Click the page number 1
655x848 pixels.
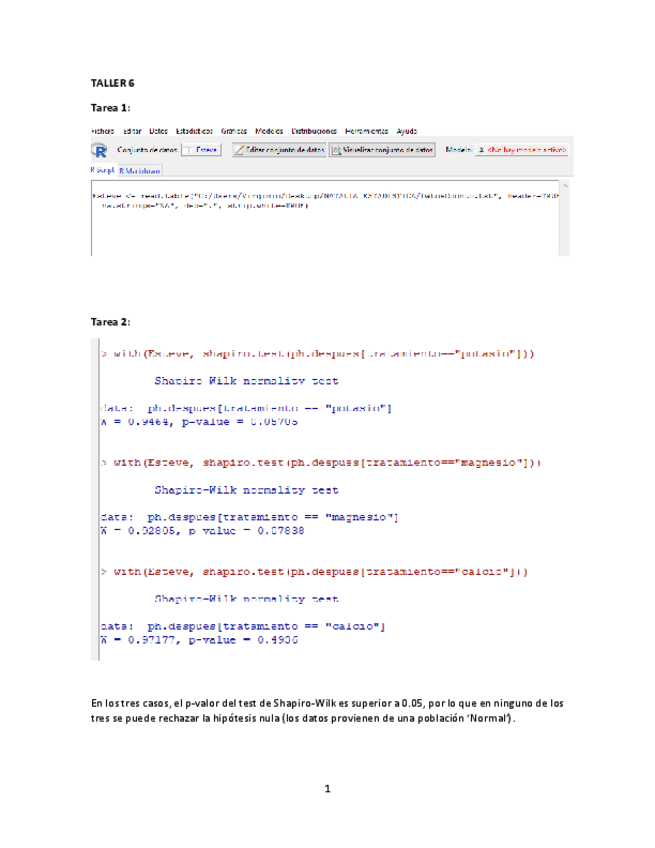pyautogui.click(x=327, y=789)
